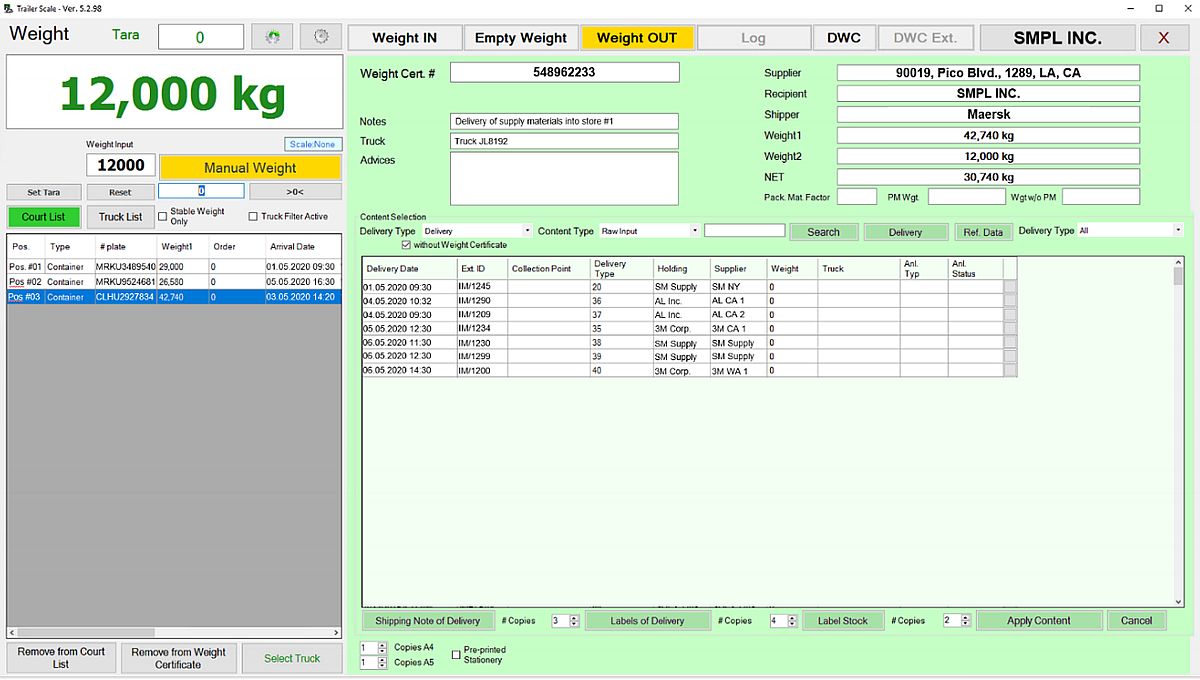Click the Weight Cert. # input field
The image size is (1200, 680).
pos(564,73)
